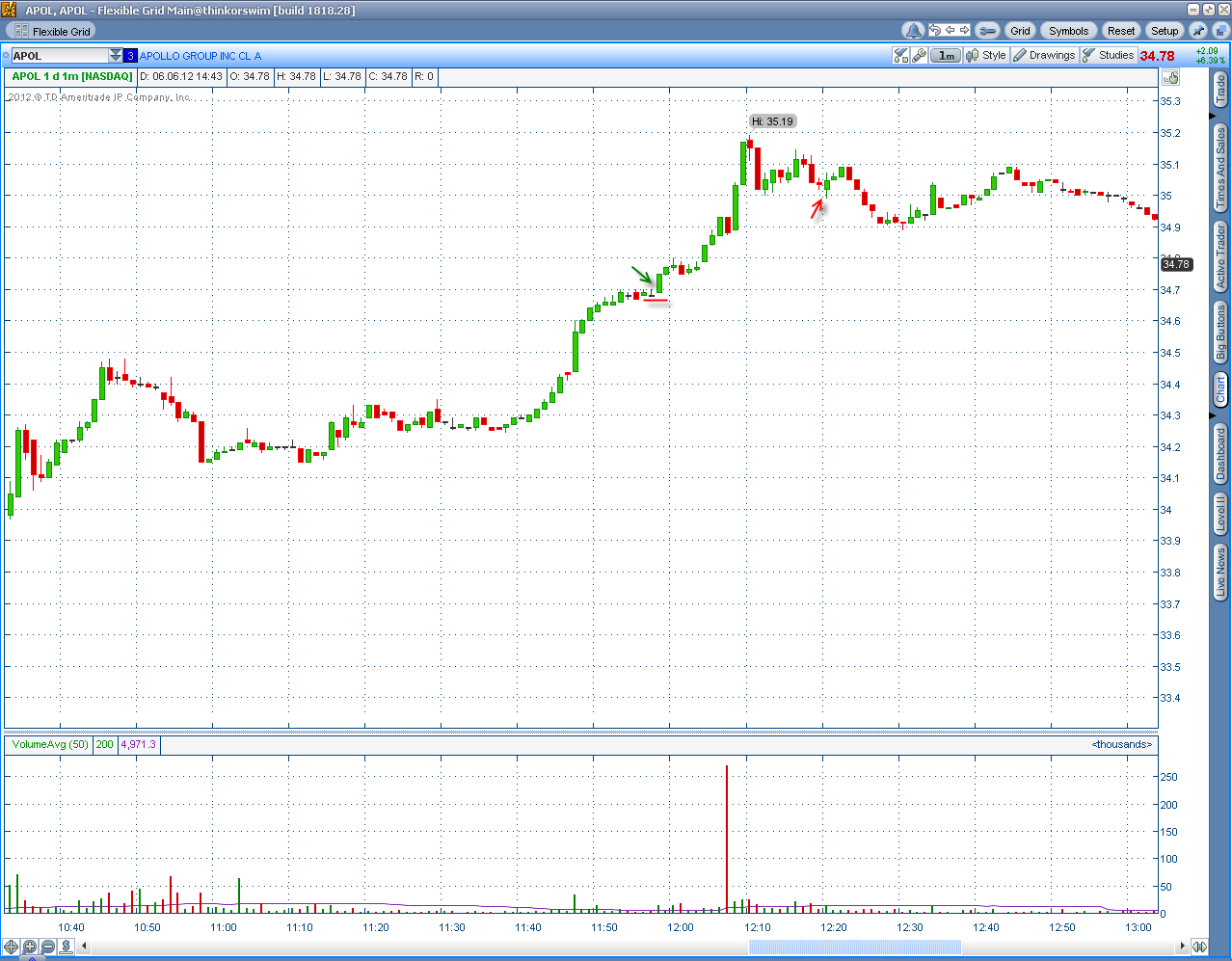This screenshot has height=961, width=1232.
Task: Open the Dashboard side tab
Action: tap(1220, 452)
